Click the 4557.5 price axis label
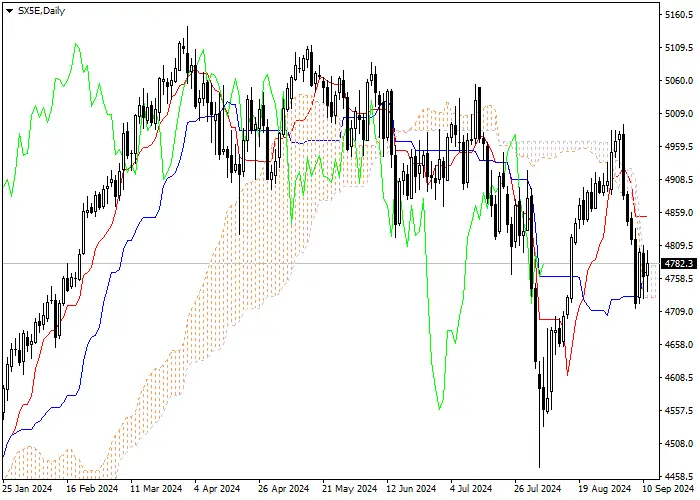 (x=679, y=410)
